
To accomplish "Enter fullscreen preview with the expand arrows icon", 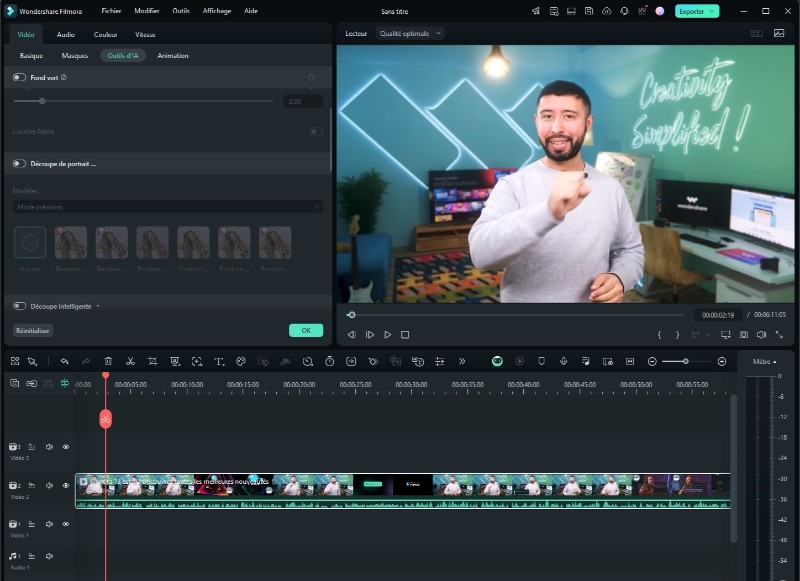I will (779, 335).
